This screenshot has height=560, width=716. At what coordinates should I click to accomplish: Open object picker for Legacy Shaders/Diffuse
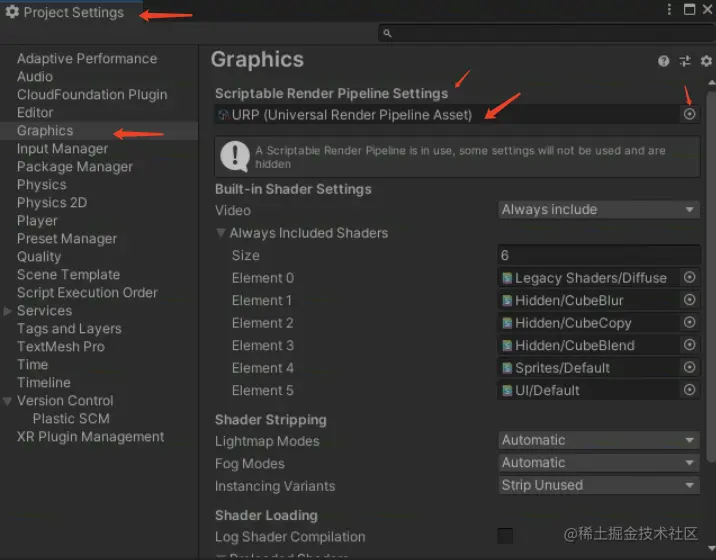point(690,277)
